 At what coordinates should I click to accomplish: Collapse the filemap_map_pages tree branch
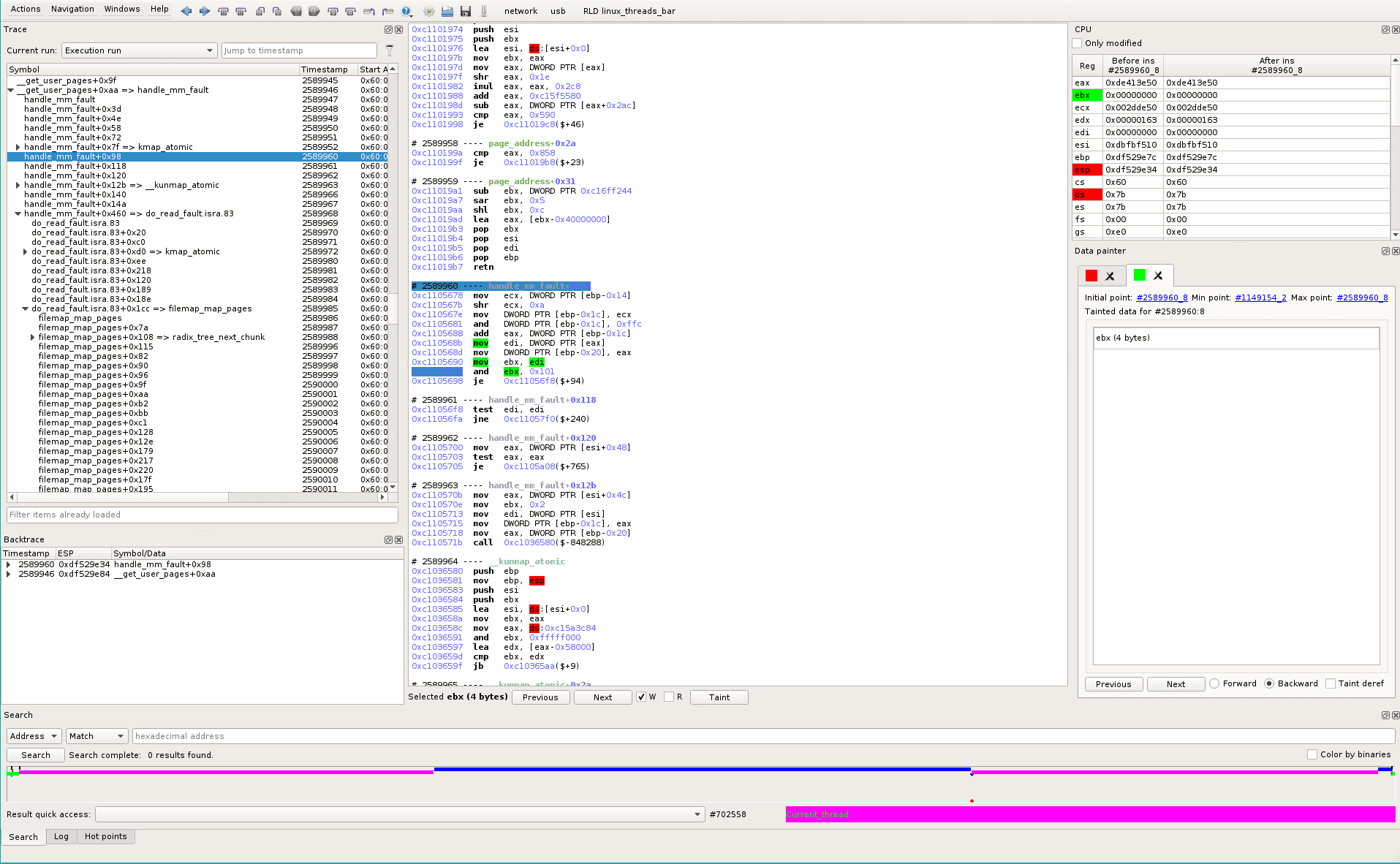[x=25, y=308]
